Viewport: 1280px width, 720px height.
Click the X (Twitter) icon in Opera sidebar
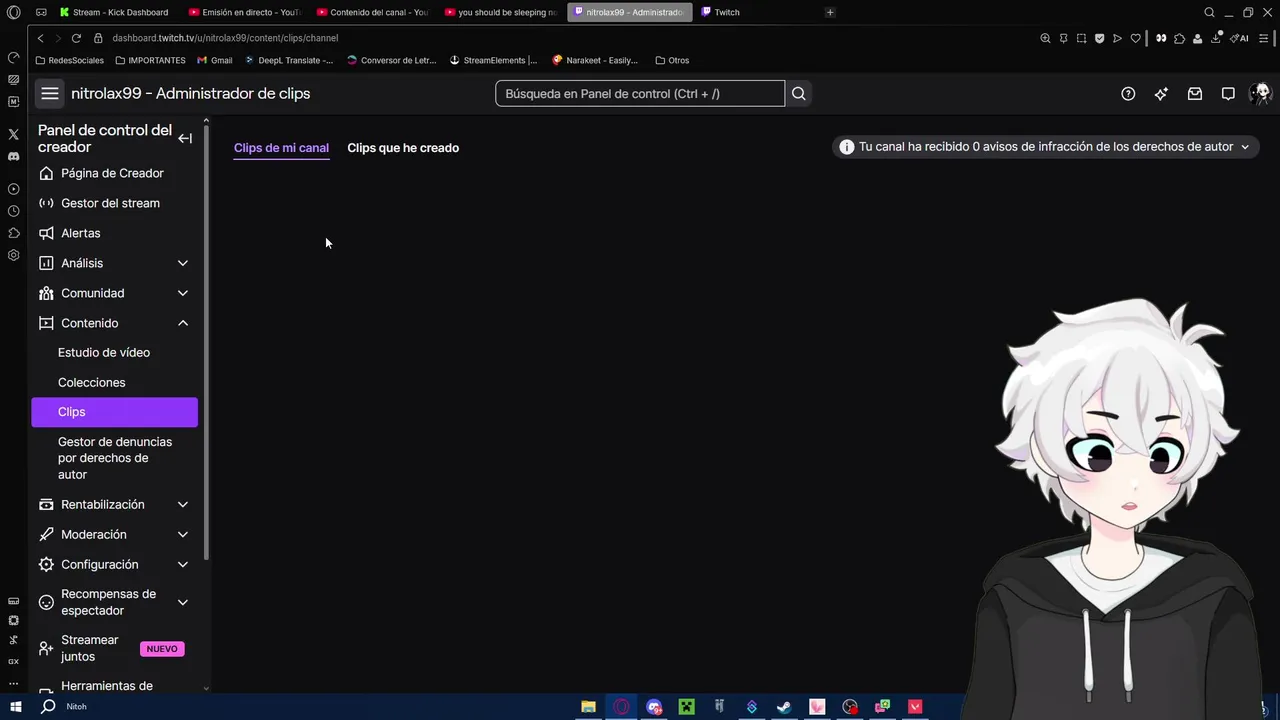coord(13,134)
